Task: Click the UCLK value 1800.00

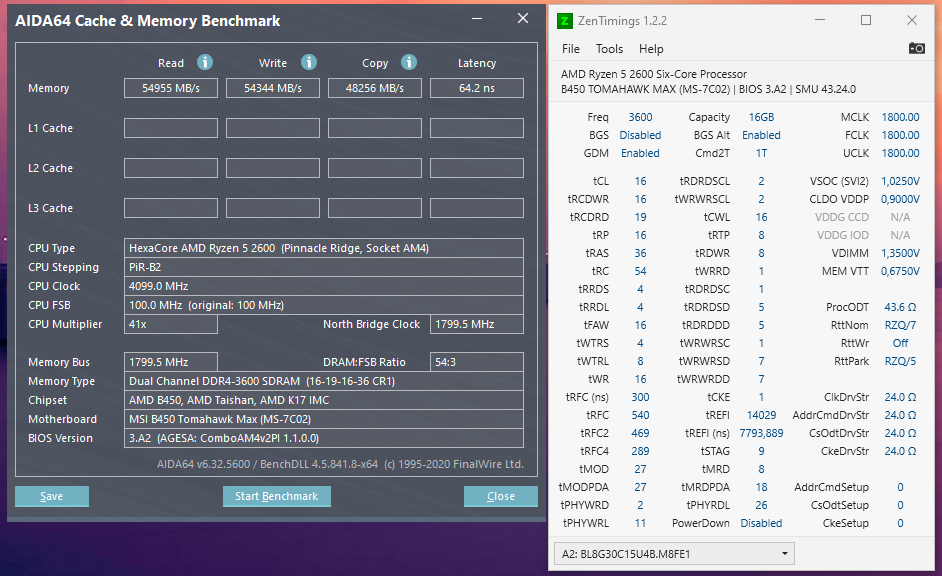Action: [x=900, y=153]
